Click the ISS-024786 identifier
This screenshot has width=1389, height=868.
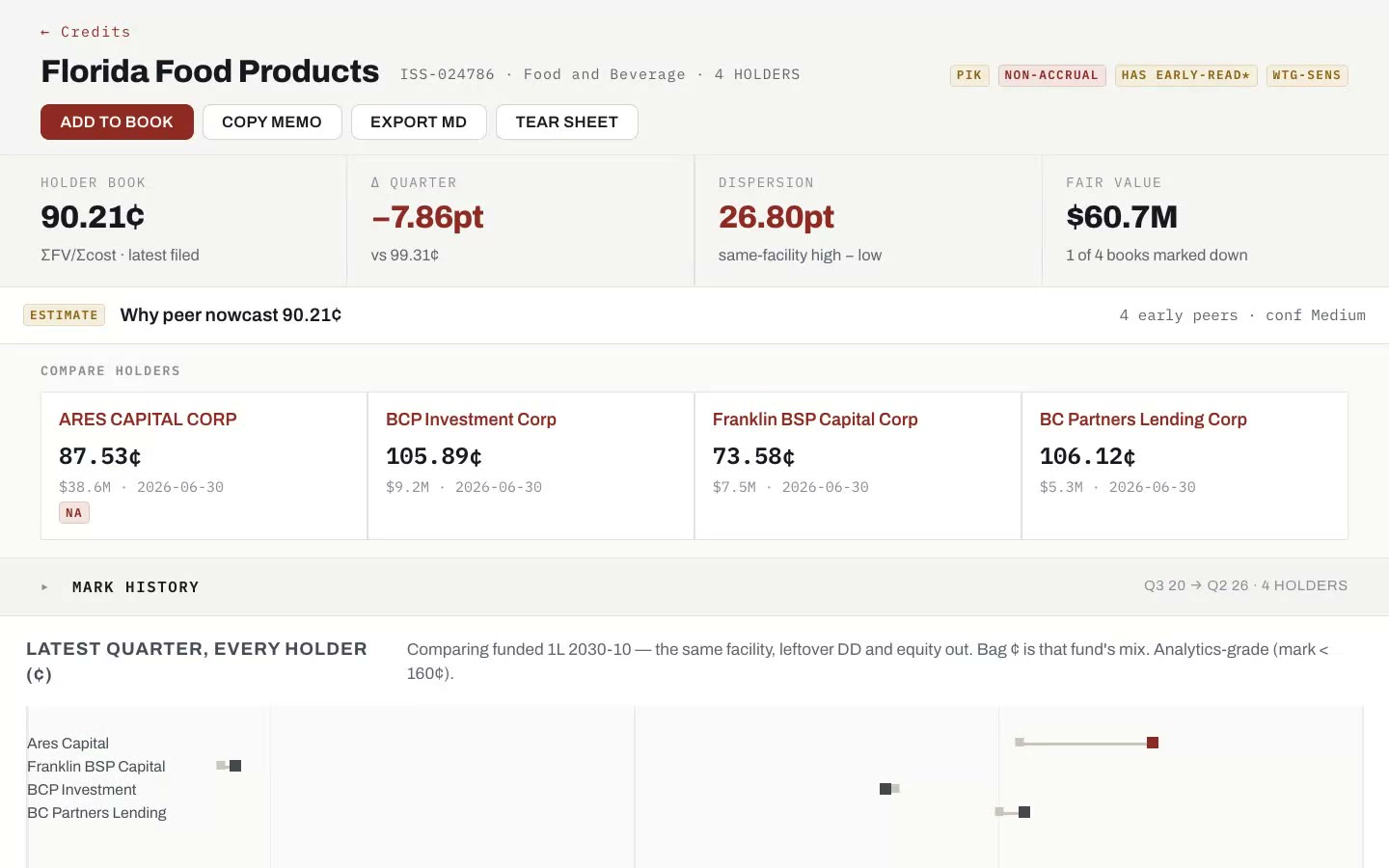click(448, 74)
